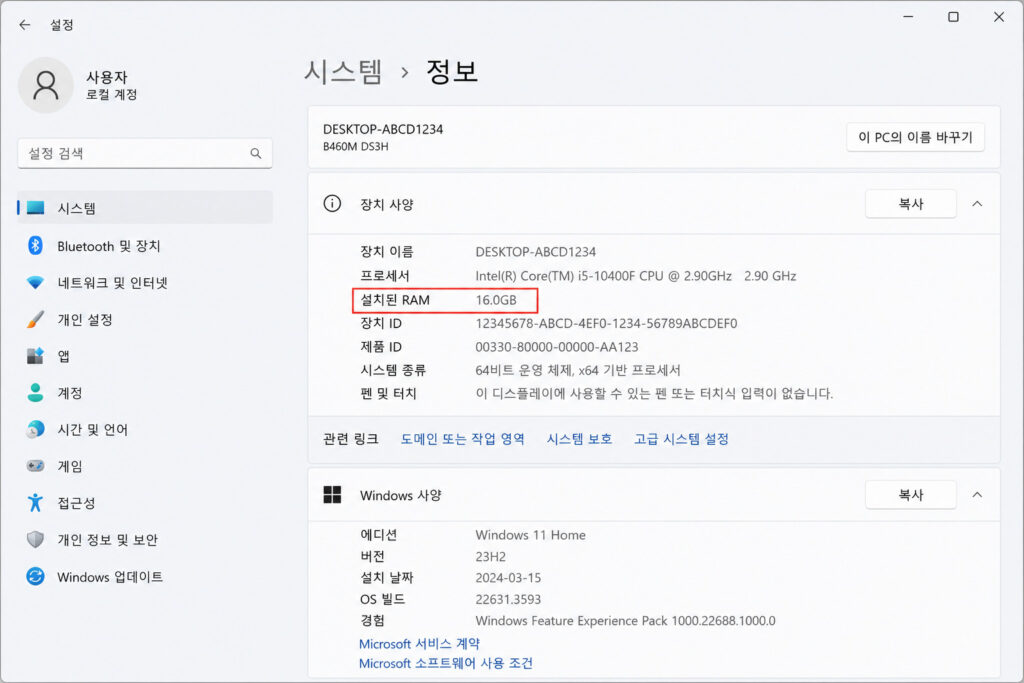Collapse the Windows 사양 section chevron
Image resolution: width=1024 pixels, height=683 pixels.
(977, 494)
